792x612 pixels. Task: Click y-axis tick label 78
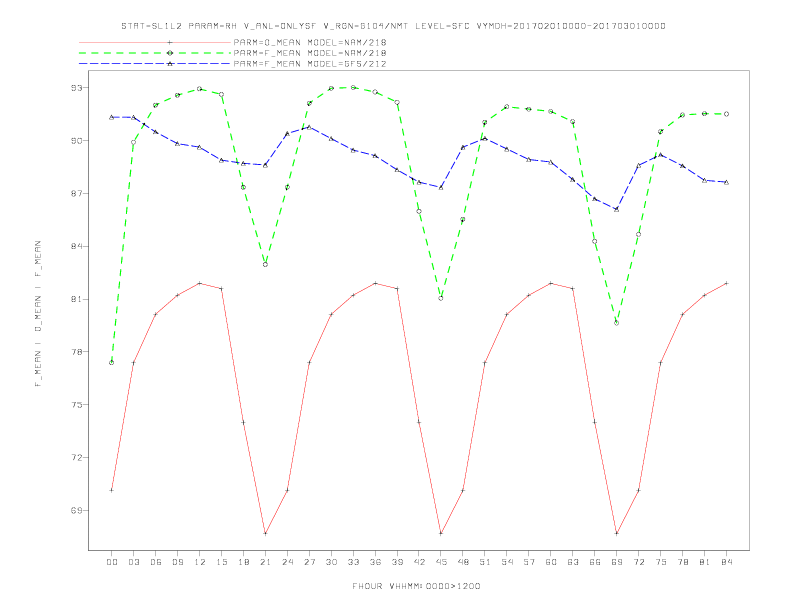coord(76,352)
